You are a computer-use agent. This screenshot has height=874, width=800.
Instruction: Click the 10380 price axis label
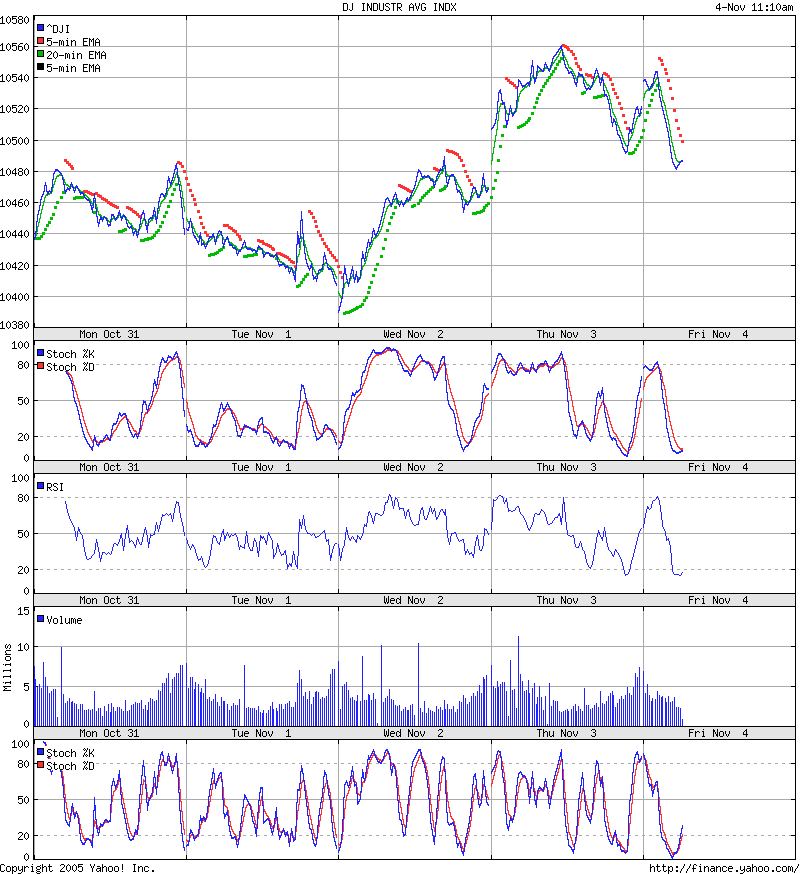click(x=14, y=324)
